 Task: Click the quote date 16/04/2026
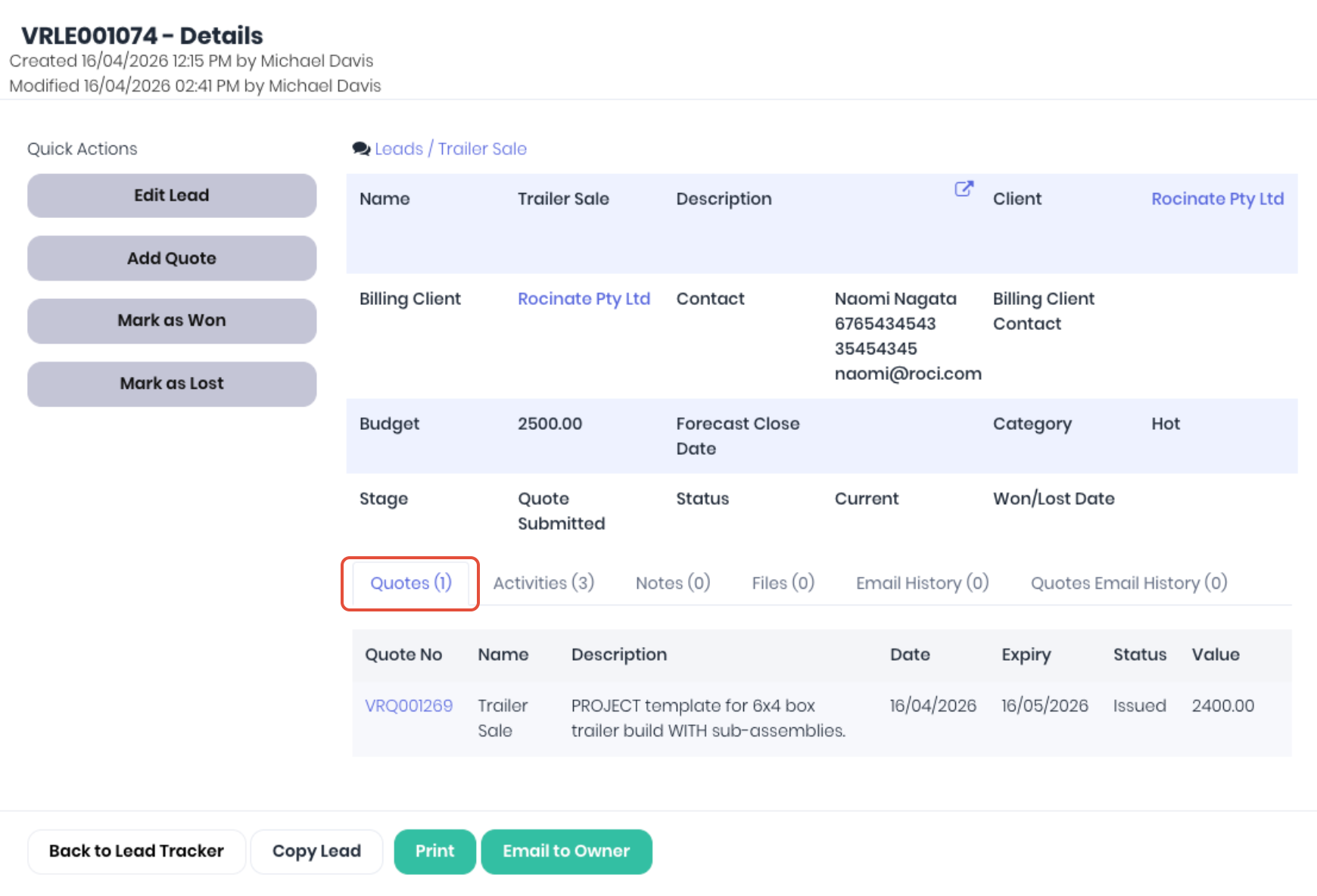coord(932,706)
